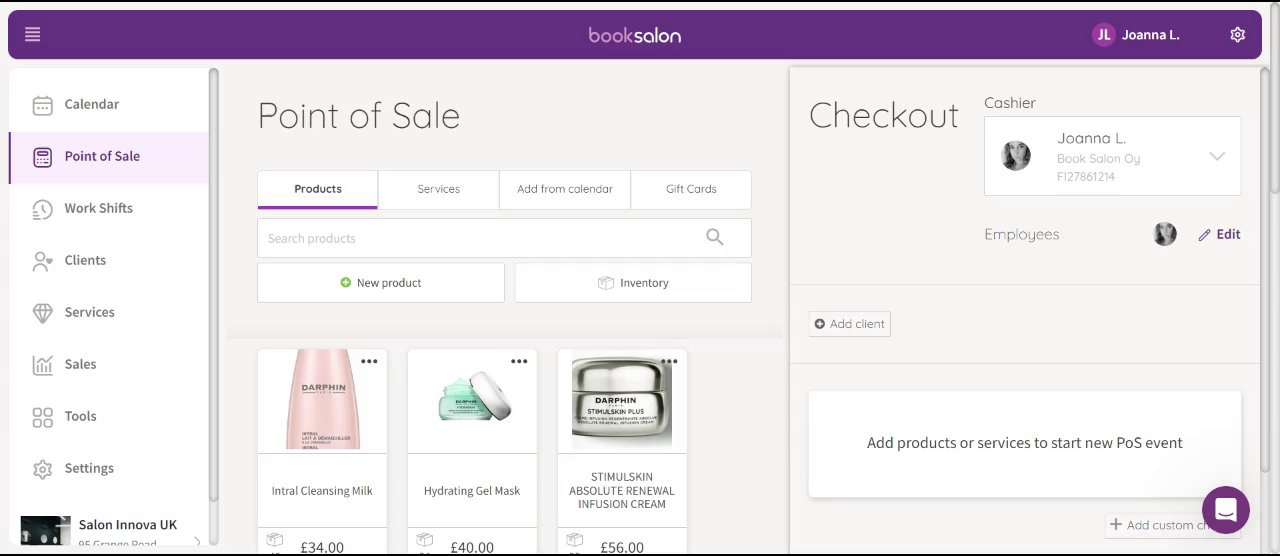Click the Add client button
This screenshot has width=1280, height=556.
point(849,324)
